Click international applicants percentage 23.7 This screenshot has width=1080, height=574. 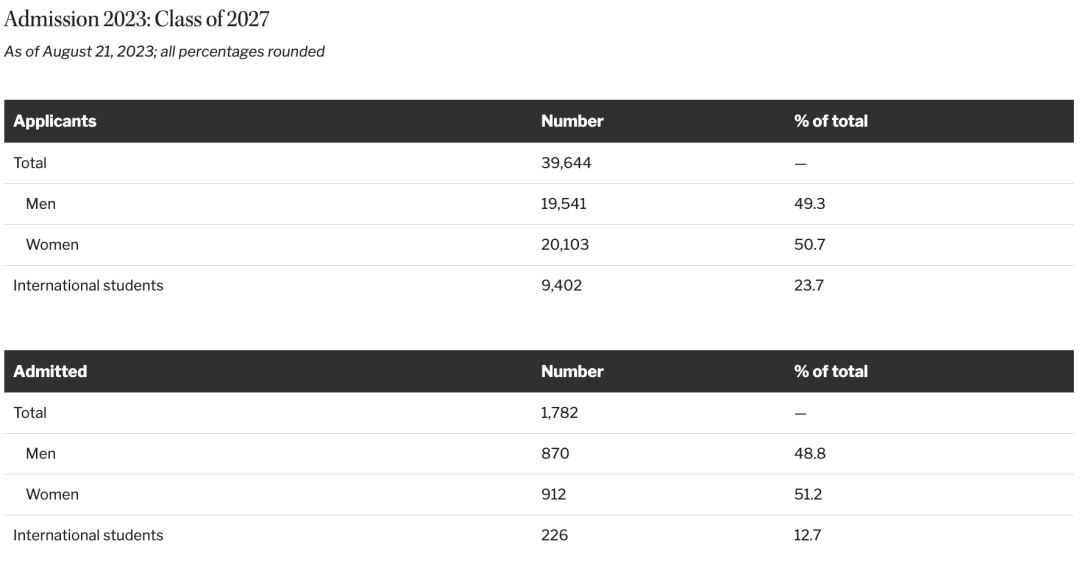pyautogui.click(x=809, y=285)
